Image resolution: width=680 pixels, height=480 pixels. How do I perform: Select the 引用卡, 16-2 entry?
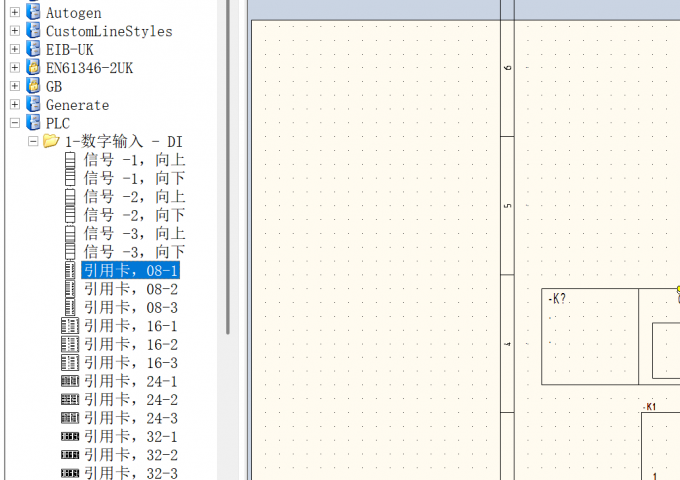click(x=131, y=344)
